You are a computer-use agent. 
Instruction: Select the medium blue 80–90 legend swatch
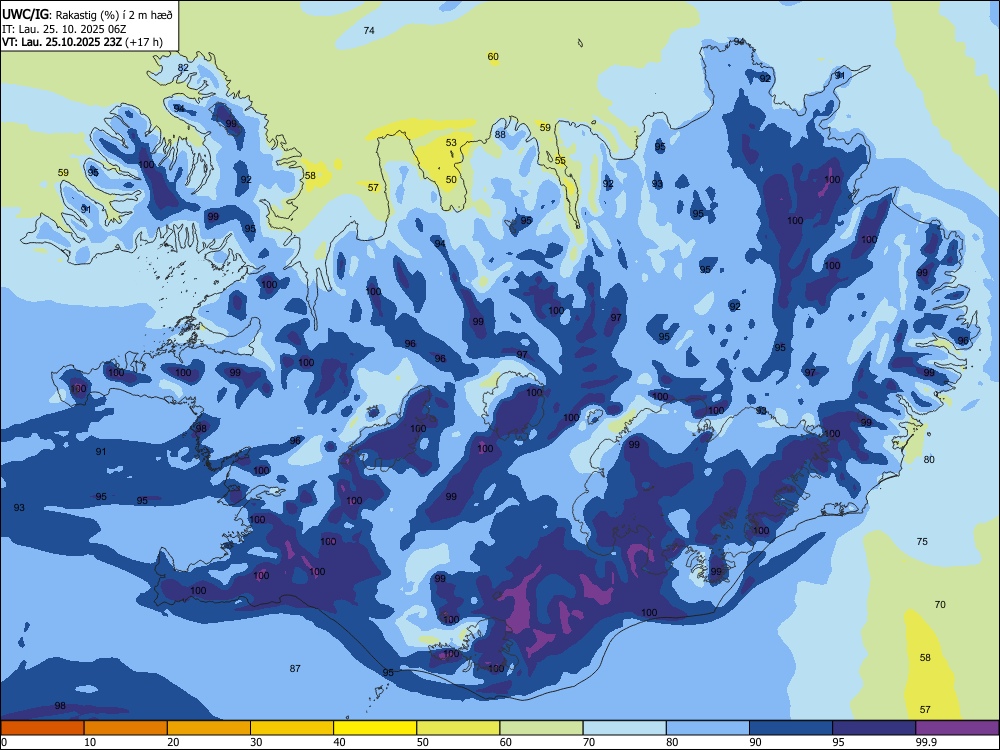point(708,728)
